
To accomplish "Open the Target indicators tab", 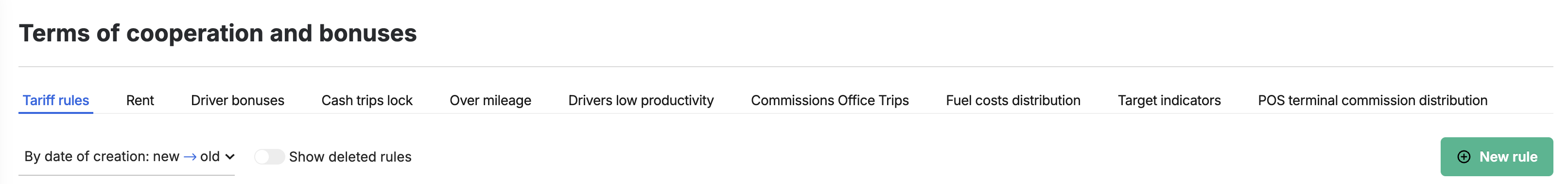I will (x=1169, y=100).
